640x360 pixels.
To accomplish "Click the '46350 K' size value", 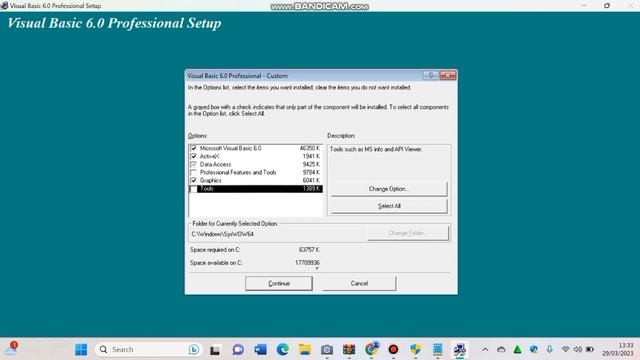I will [310, 148].
